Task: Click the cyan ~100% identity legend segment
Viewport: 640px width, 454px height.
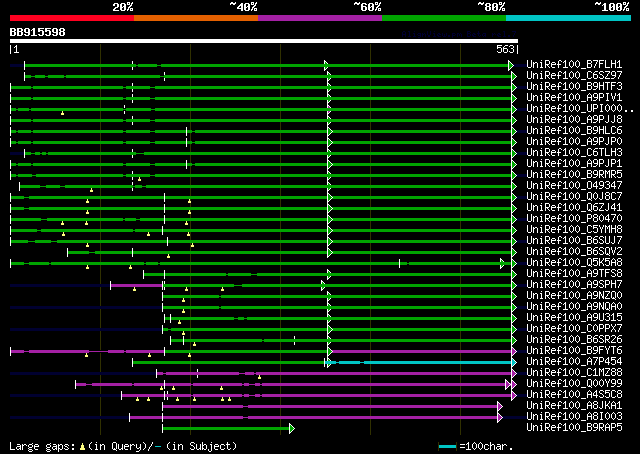Action: coord(569,18)
